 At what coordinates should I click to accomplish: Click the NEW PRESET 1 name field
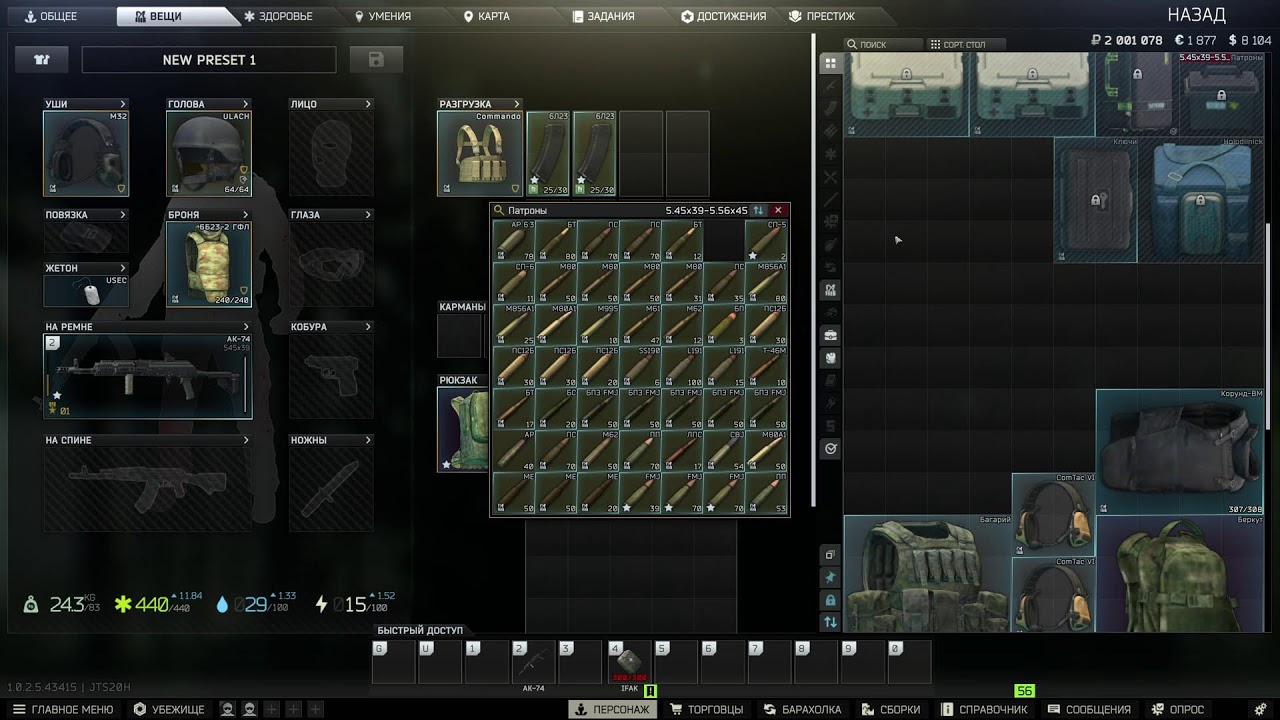tap(209, 60)
